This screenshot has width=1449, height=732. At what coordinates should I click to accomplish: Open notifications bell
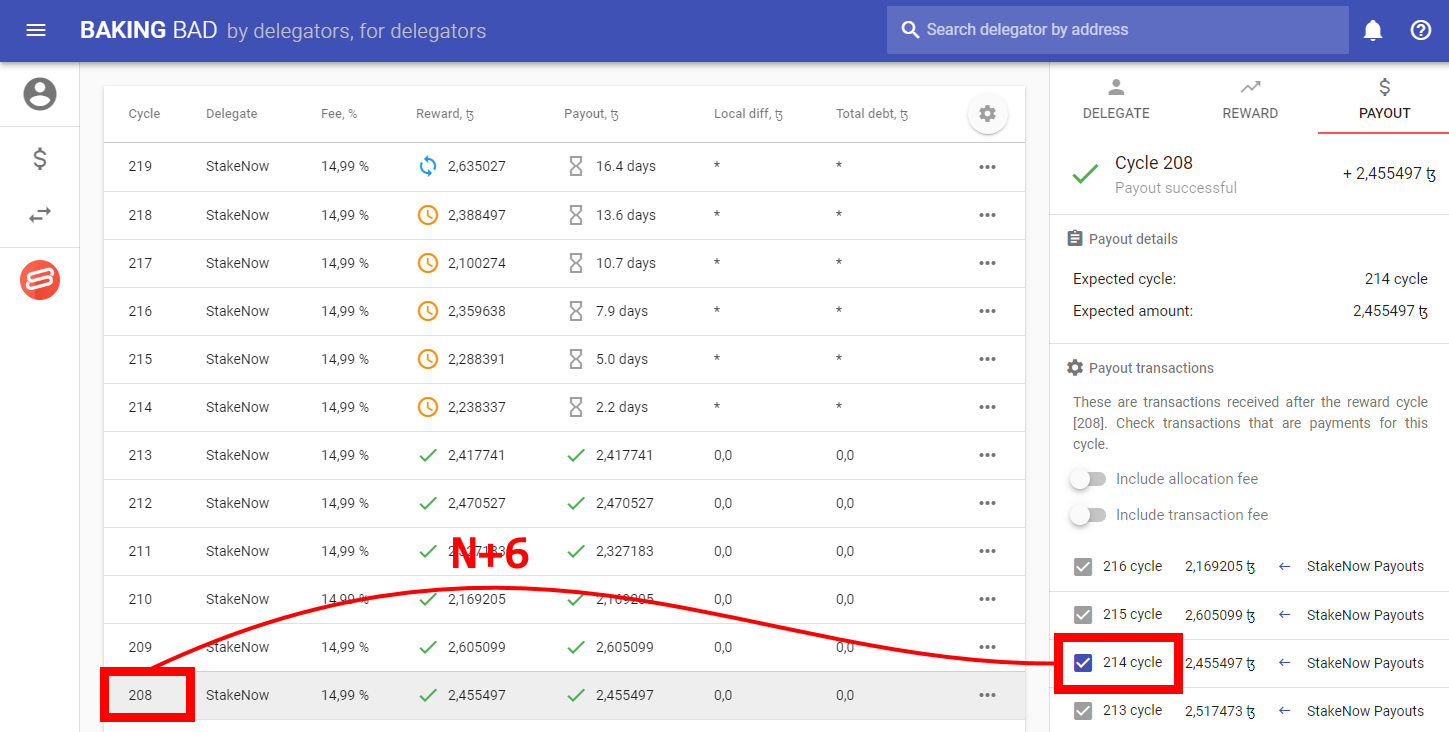click(1373, 30)
